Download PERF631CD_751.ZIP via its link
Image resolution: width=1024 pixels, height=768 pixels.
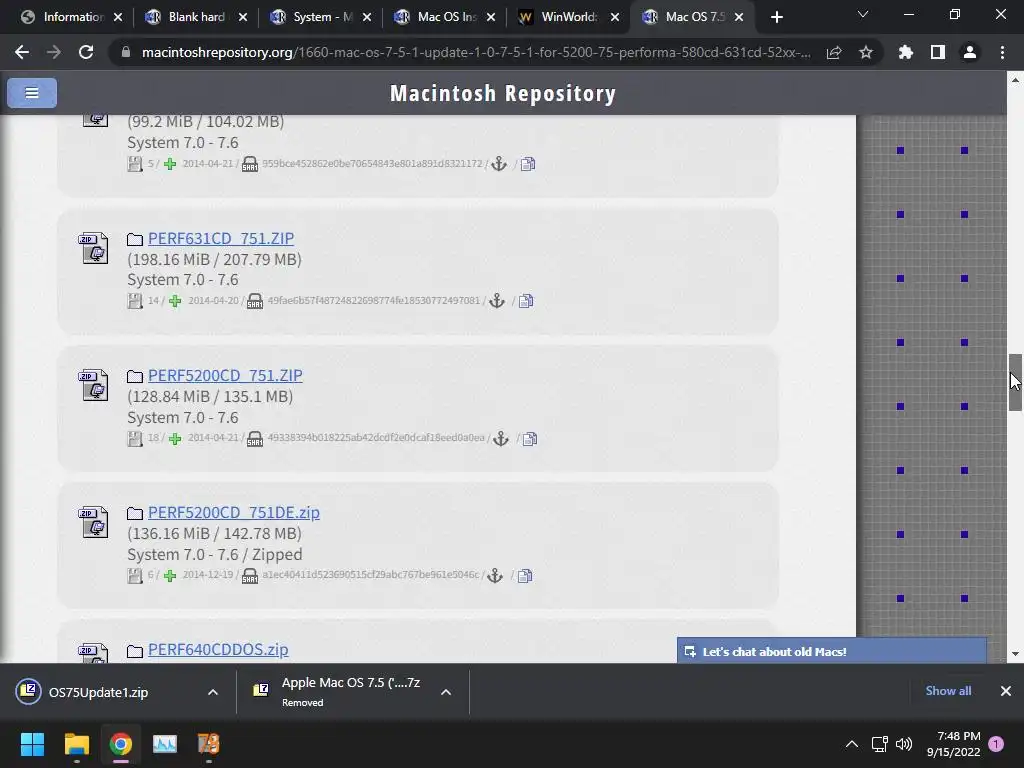click(221, 238)
